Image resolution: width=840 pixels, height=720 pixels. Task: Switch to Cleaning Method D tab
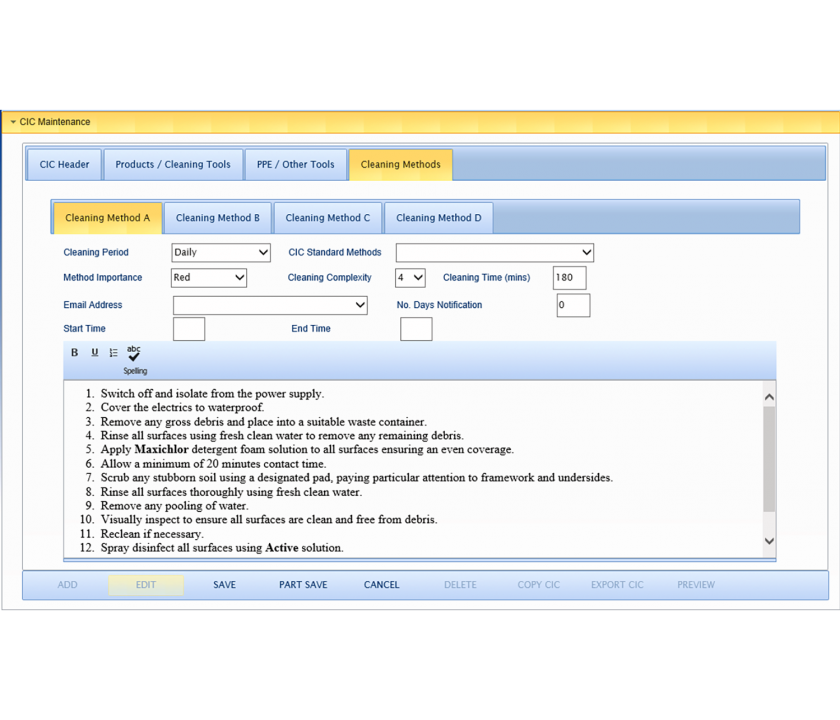[x=438, y=218]
